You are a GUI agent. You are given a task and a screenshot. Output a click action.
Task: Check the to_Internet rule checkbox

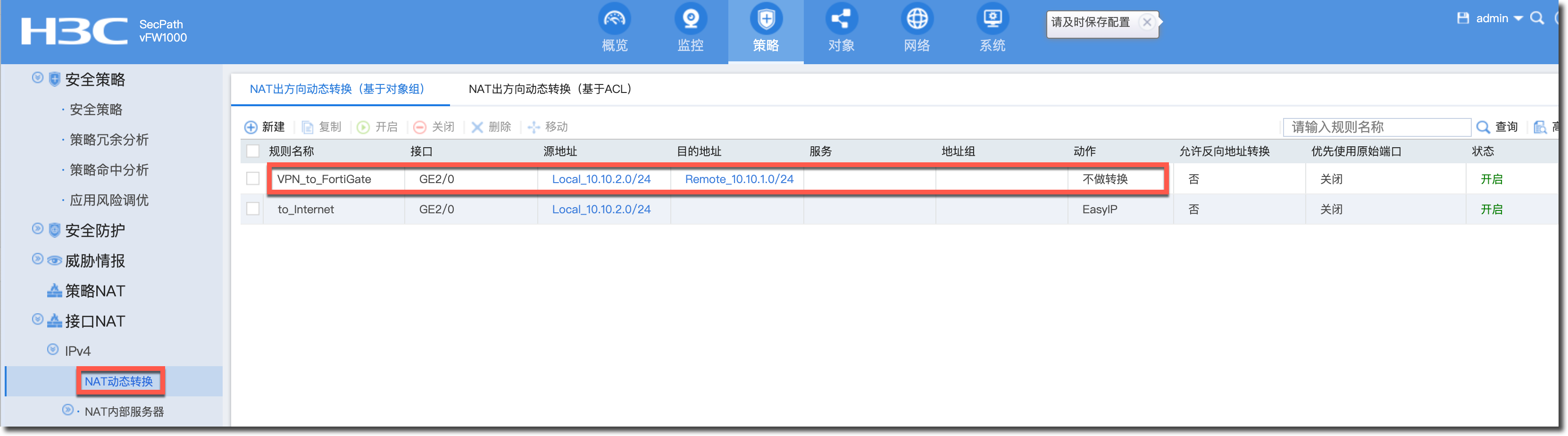pos(253,209)
